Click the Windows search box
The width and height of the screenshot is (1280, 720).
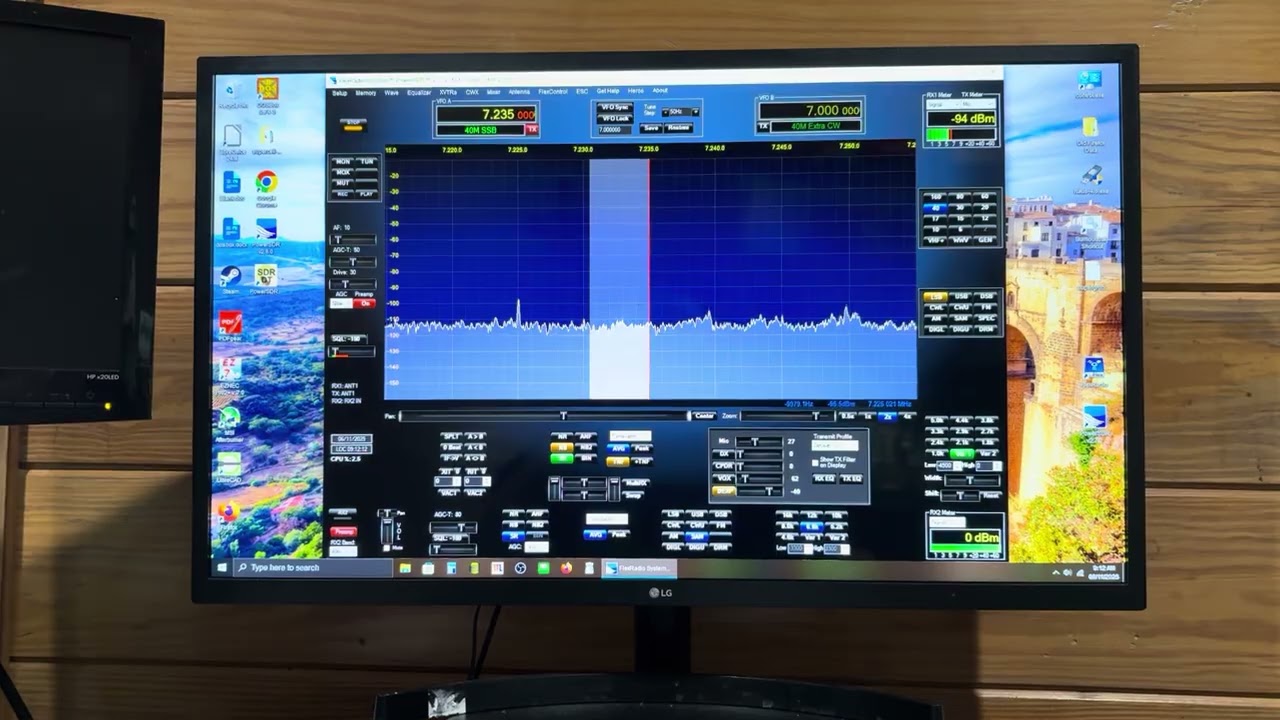pos(312,567)
